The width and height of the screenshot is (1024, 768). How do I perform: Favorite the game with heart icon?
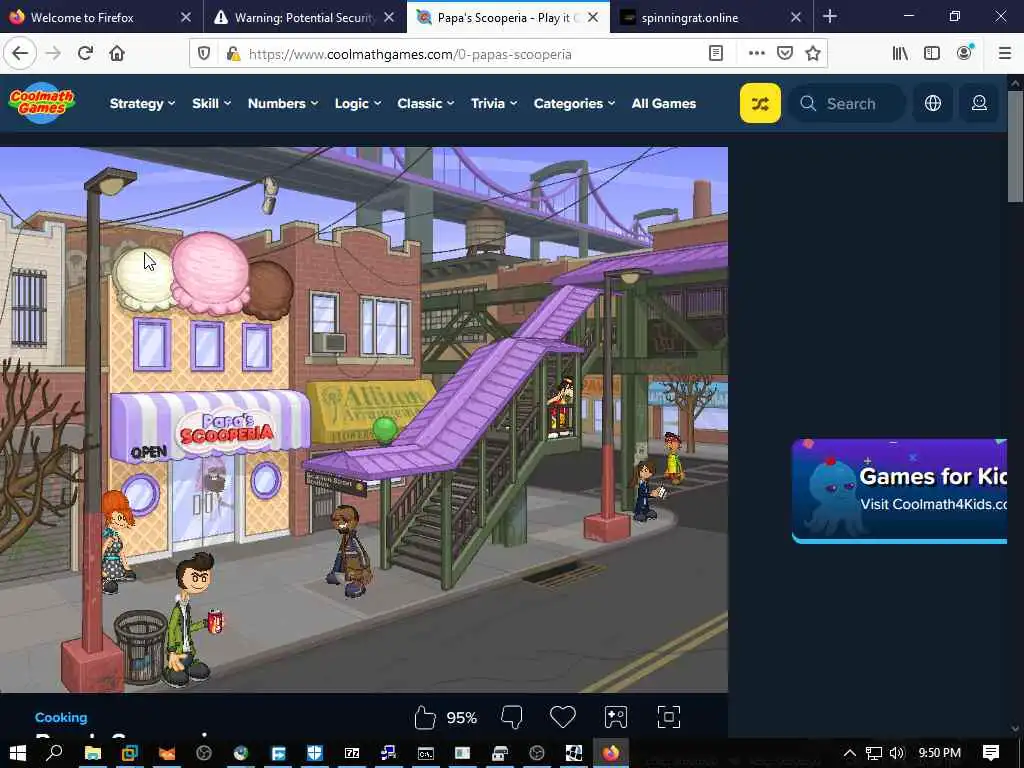pyautogui.click(x=562, y=717)
